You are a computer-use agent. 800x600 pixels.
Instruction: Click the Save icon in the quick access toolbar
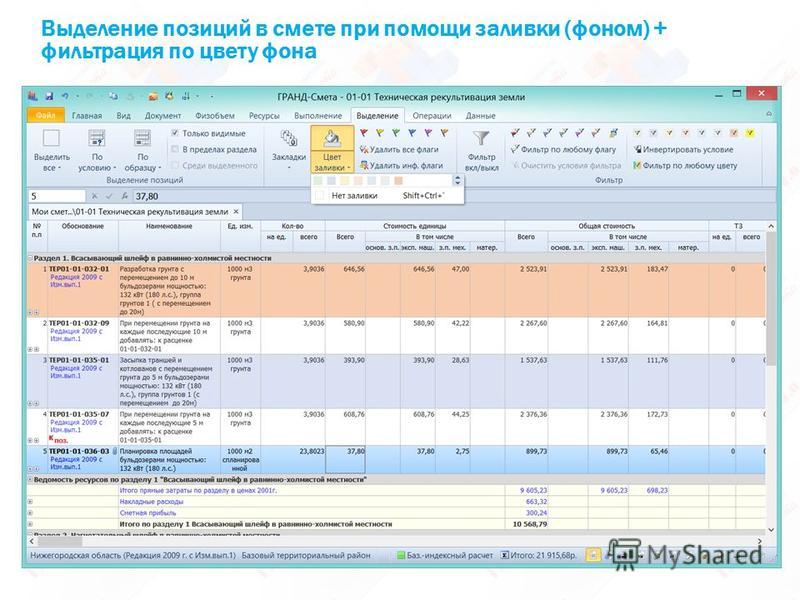coord(49,96)
